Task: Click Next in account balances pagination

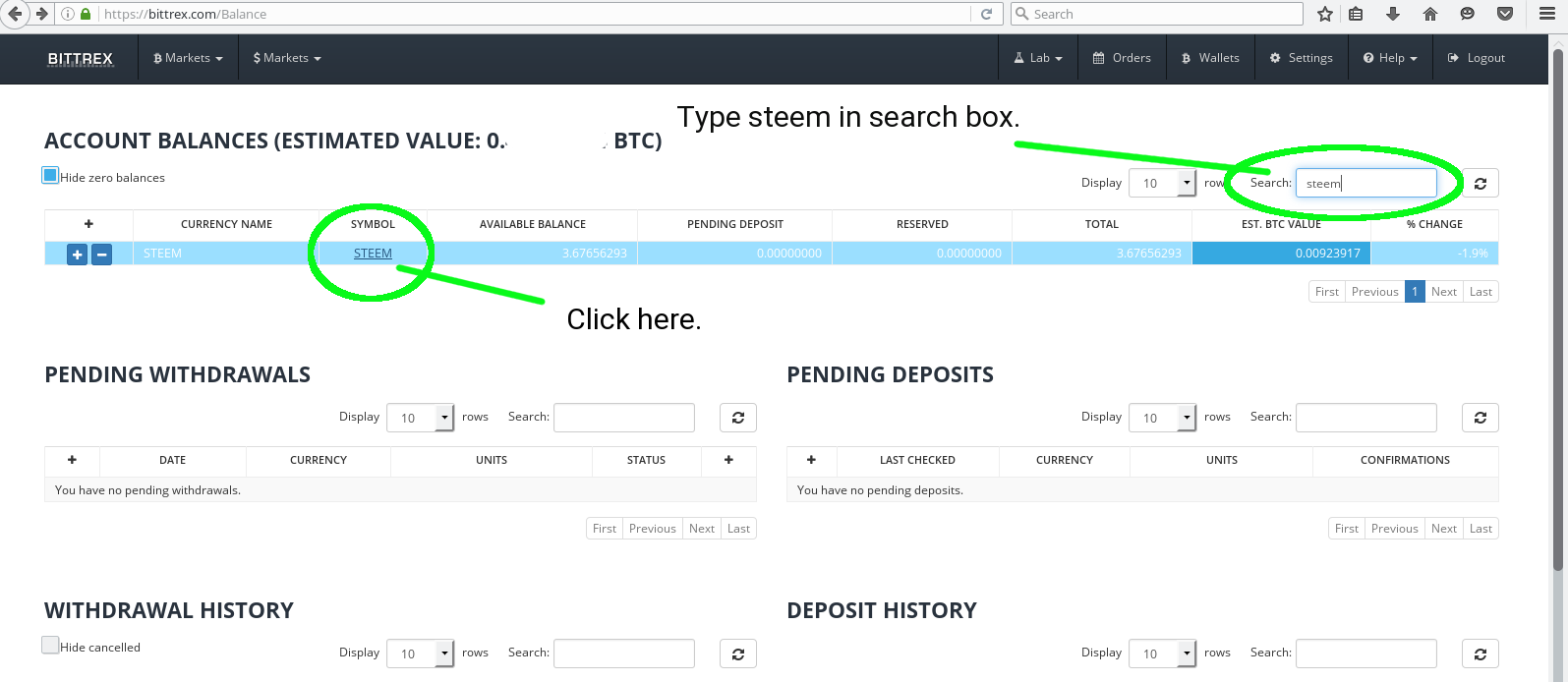Action: 1444,292
